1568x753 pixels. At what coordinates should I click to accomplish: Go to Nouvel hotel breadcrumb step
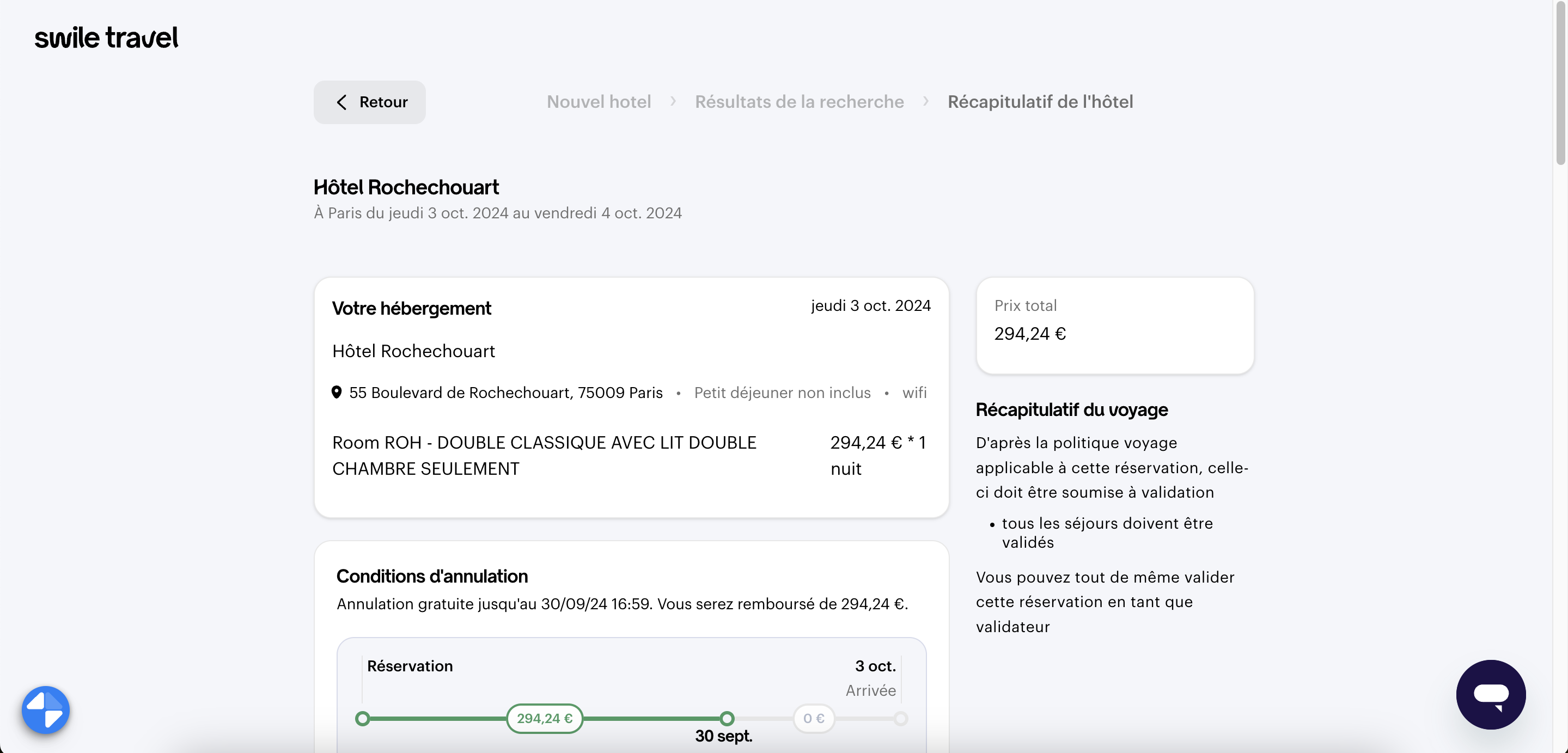(599, 102)
